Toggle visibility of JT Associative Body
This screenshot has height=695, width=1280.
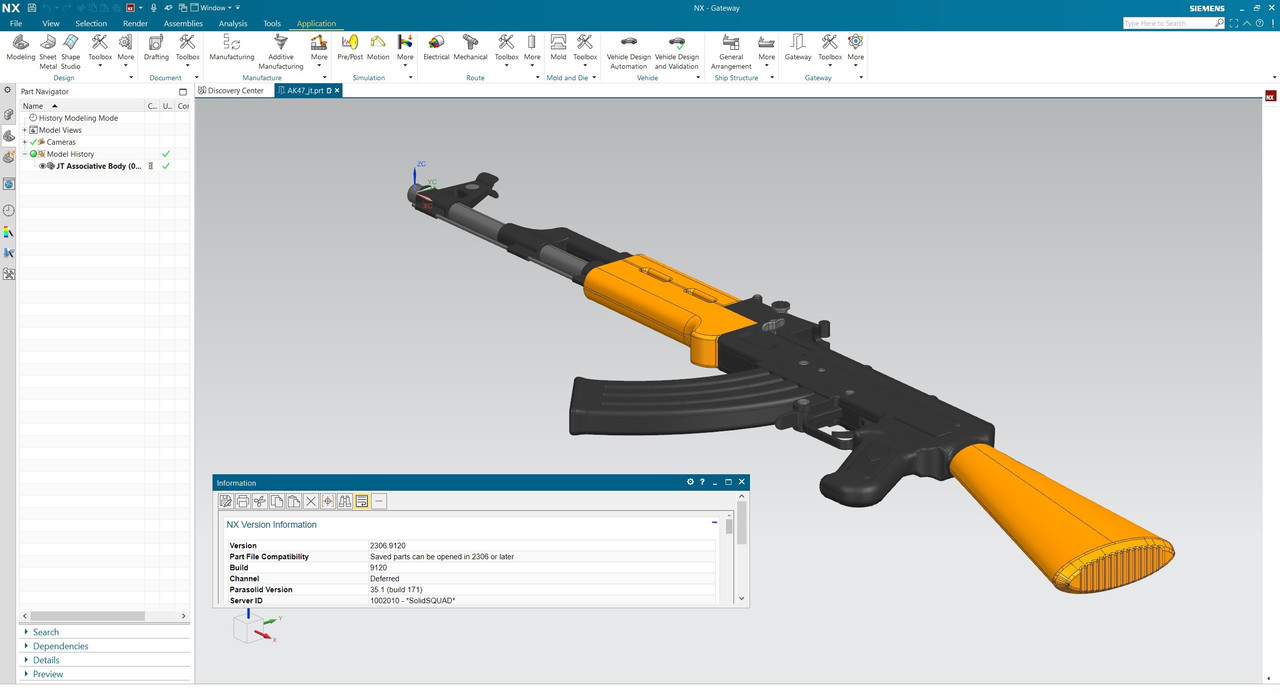[42, 166]
